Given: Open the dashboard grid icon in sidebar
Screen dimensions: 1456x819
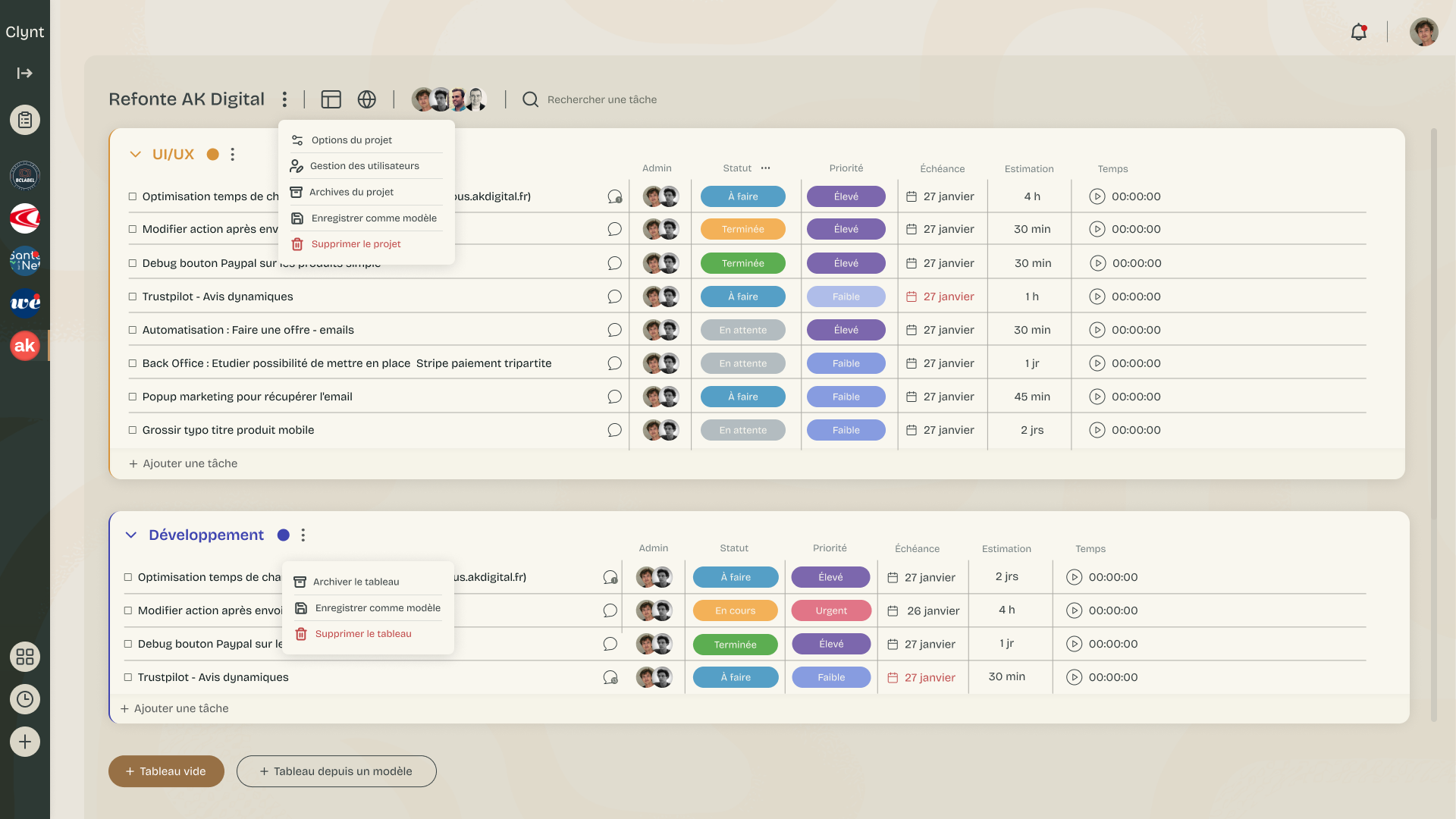Looking at the screenshot, I should [x=25, y=657].
